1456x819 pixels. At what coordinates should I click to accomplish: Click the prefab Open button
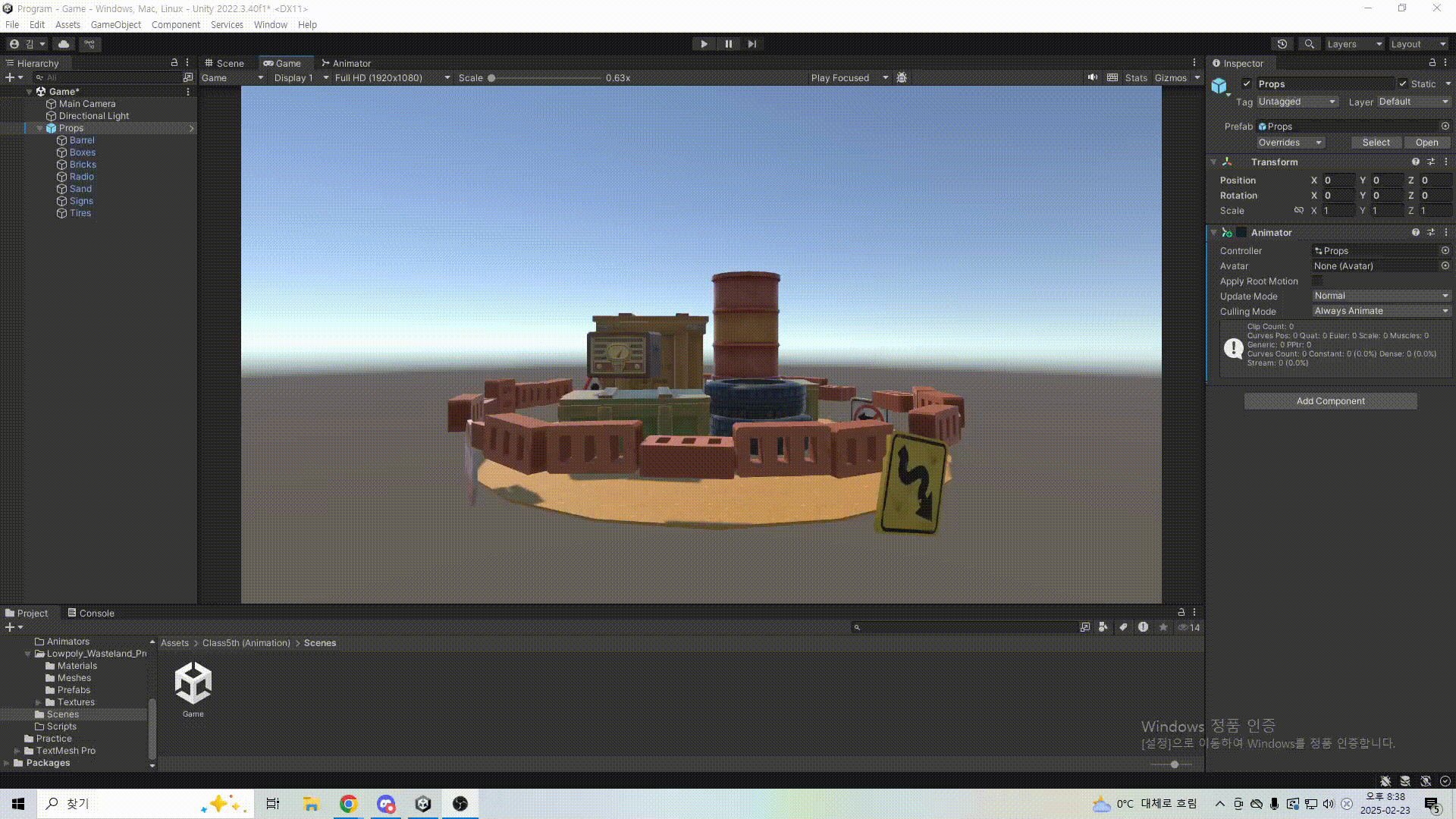coord(1426,143)
